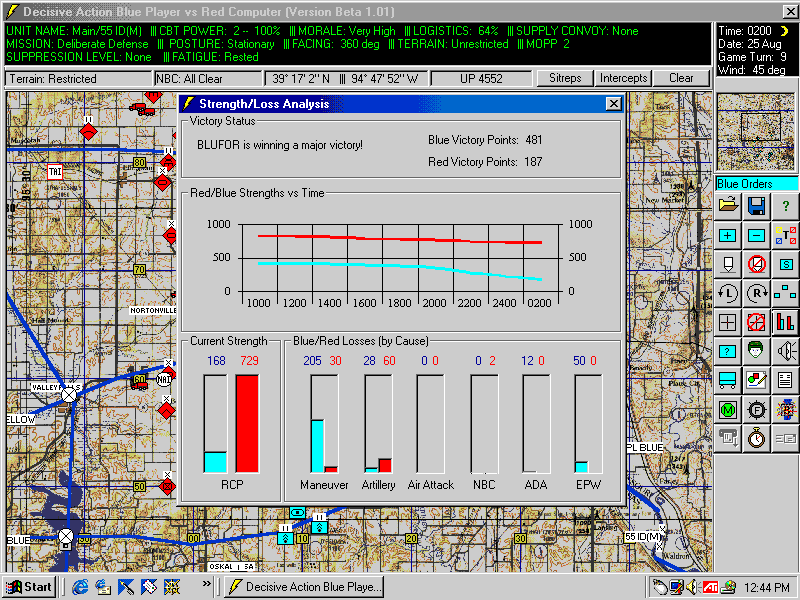This screenshot has height=600, width=800.
Task: Click the zoom out minus icon
Action: coord(757,236)
